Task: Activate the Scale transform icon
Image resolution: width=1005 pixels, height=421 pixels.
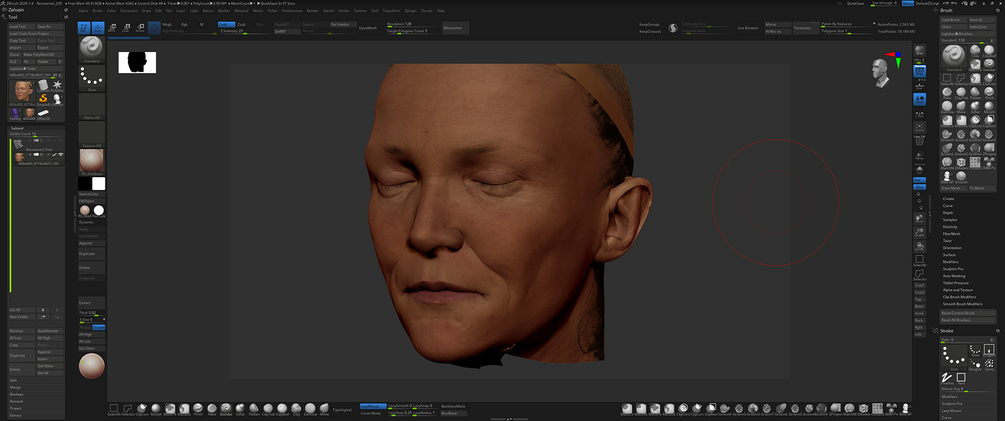Action: 126,28
